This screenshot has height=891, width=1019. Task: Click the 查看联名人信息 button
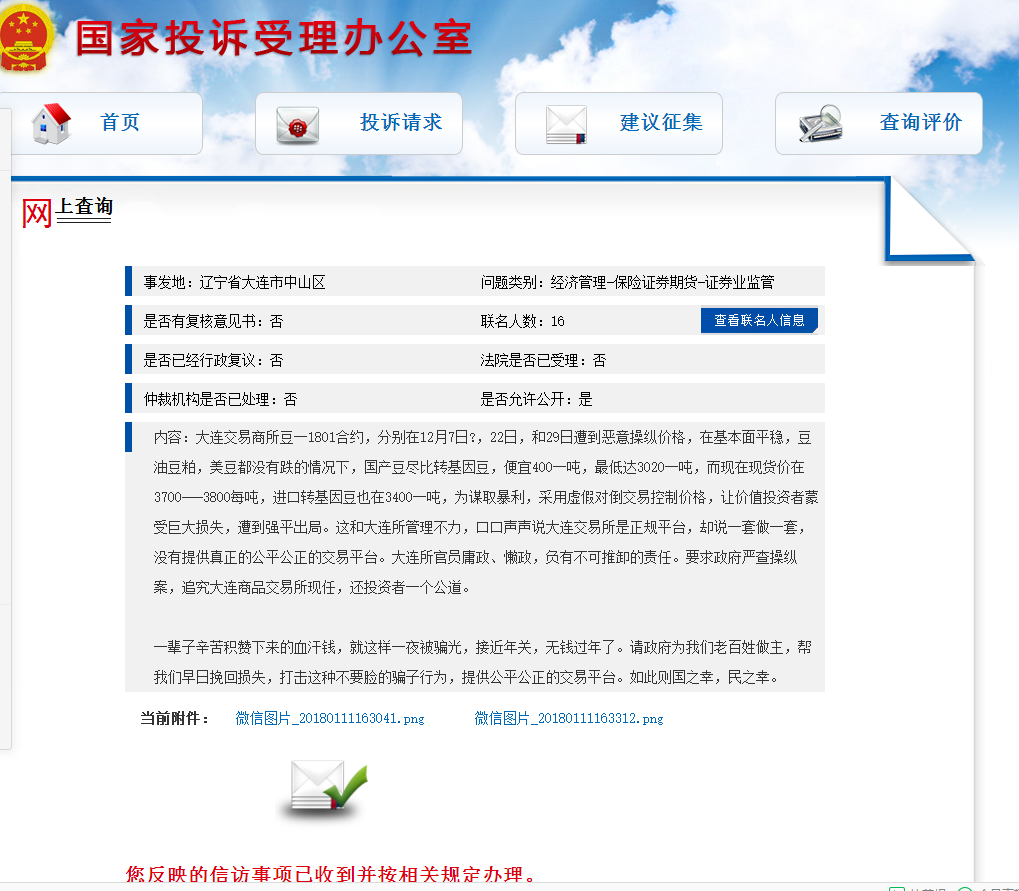759,320
